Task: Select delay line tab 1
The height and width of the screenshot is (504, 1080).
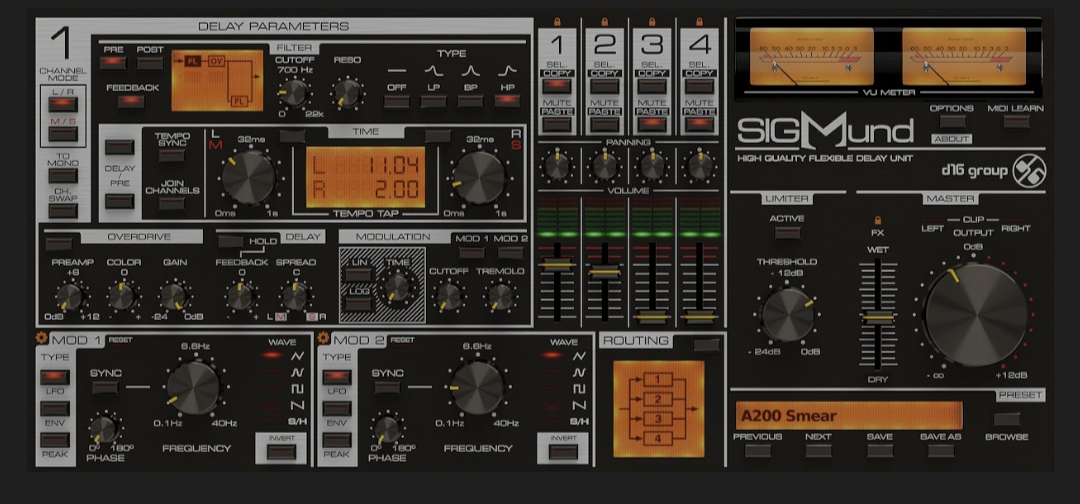Action: 557,45
